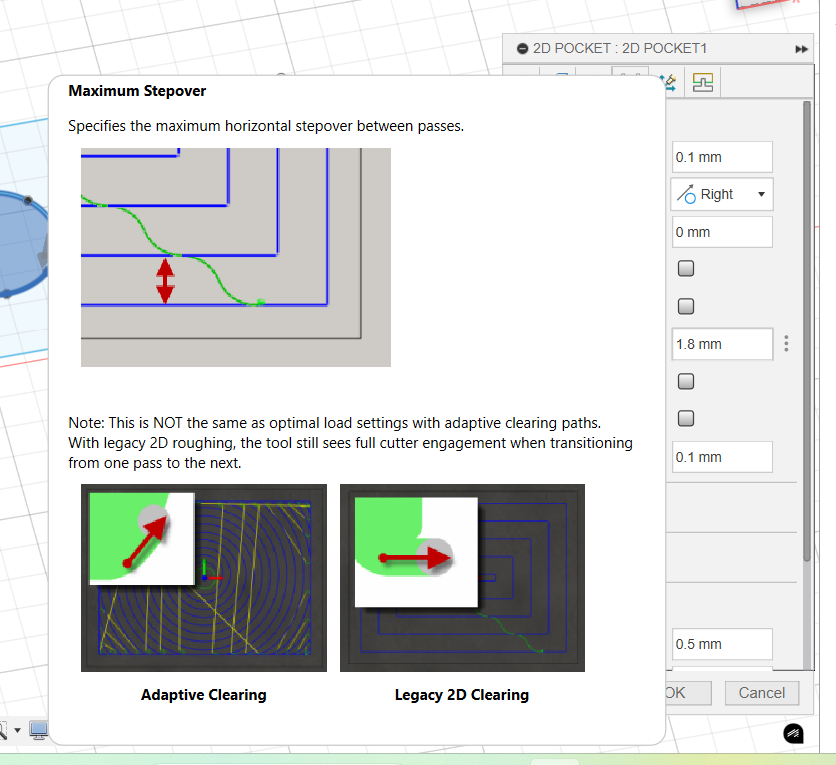Collapse the 2D POCKET dialog using minus icon
Viewport: 836px width, 765px height.
click(522, 49)
